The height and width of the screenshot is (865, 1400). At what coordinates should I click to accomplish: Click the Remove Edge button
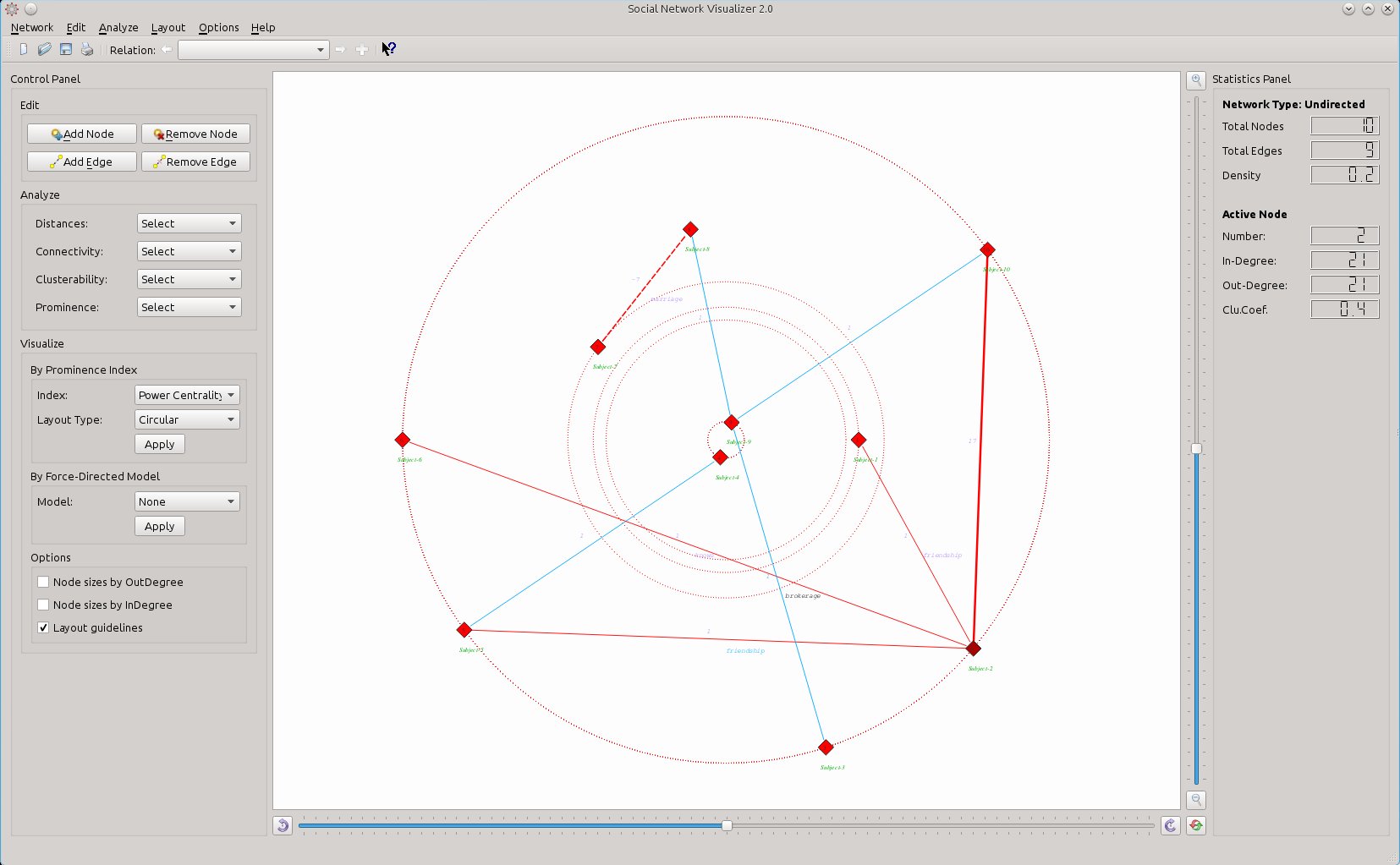pyautogui.click(x=195, y=162)
